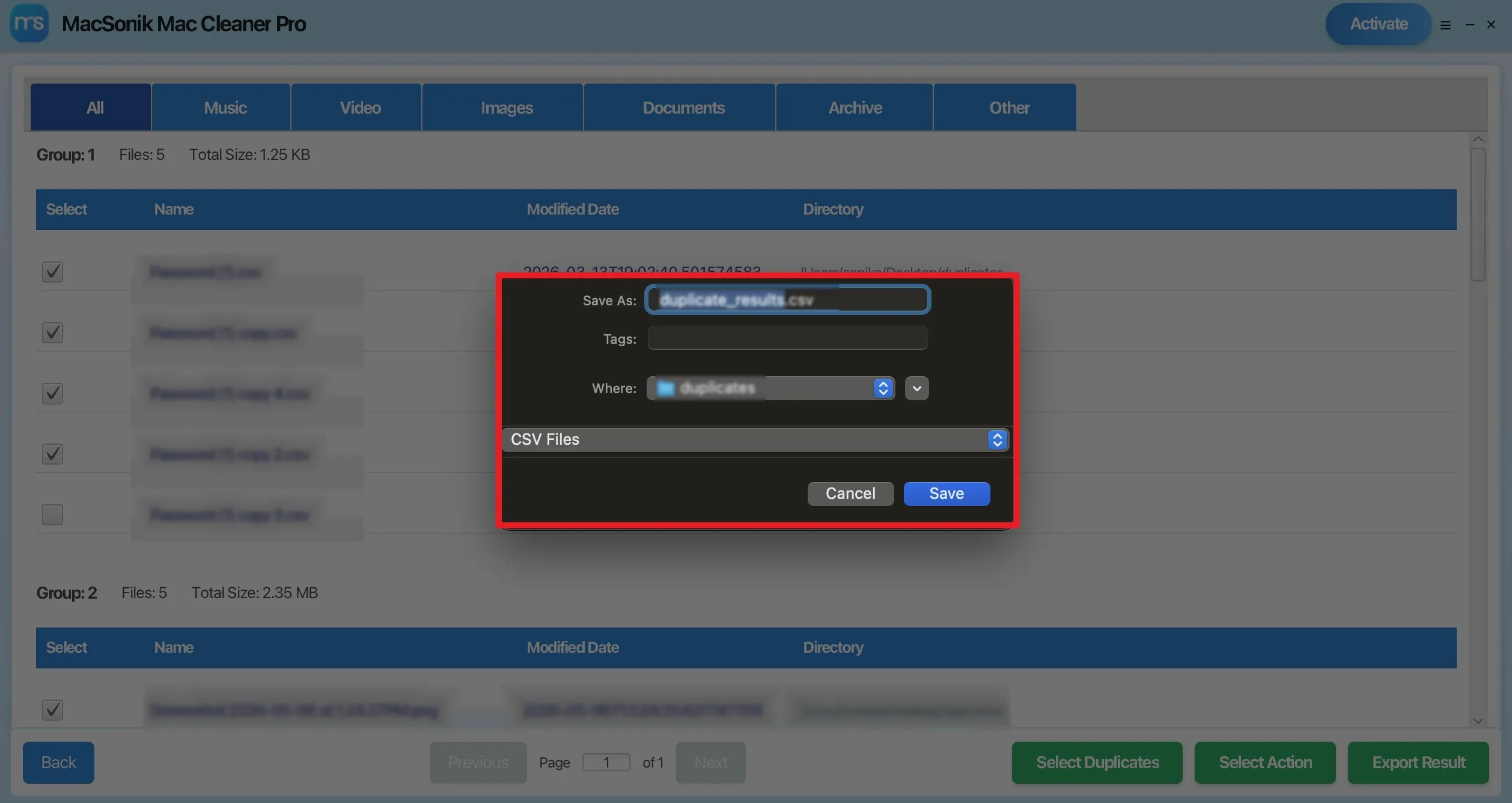Click the Save As filename field

787,299
